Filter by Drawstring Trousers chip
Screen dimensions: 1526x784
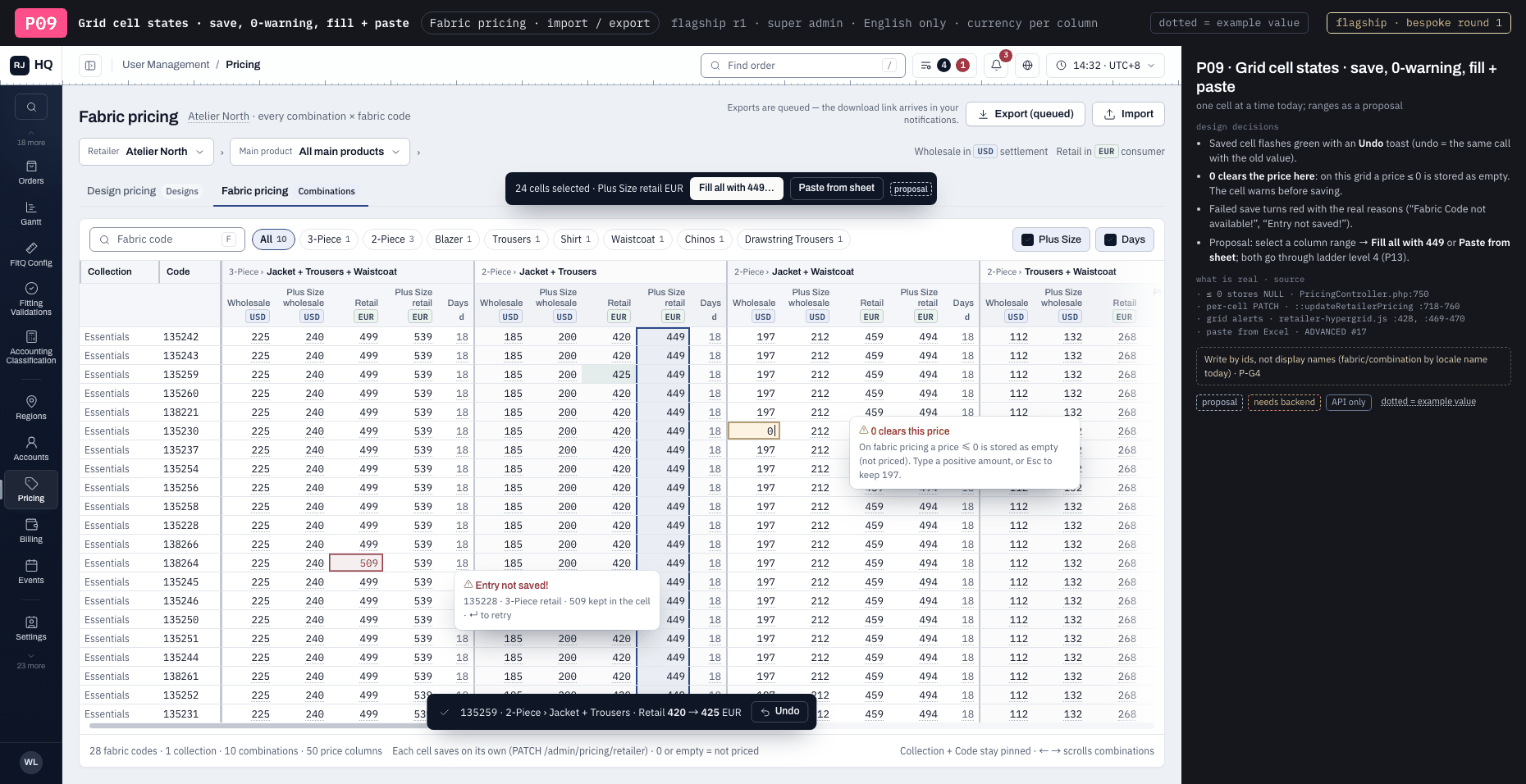click(793, 239)
